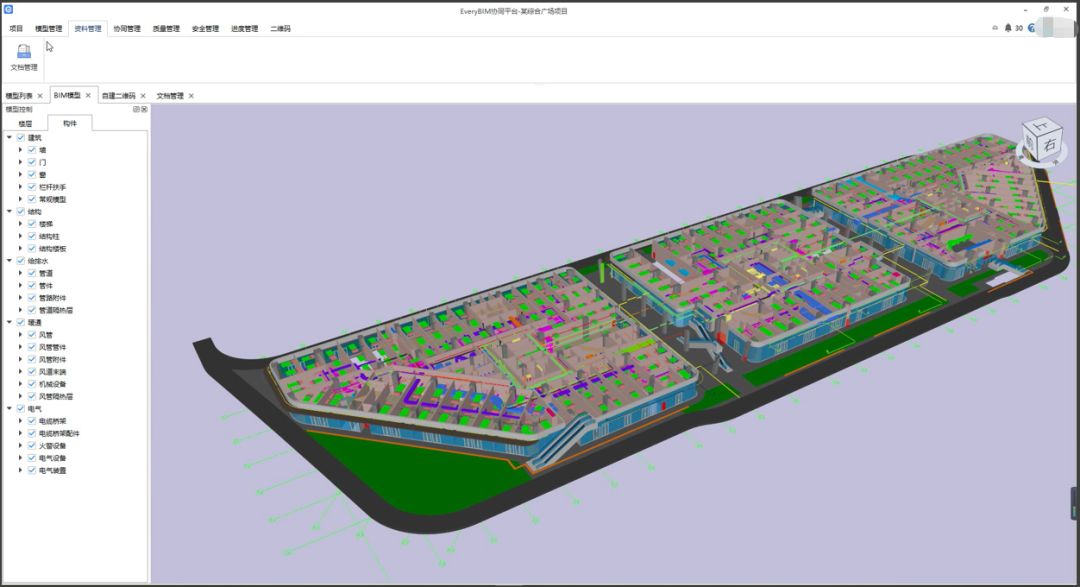Click the 右 face of the view cube
The width and height of the screenshot is (1080, 587).
tap(1049, 145)
